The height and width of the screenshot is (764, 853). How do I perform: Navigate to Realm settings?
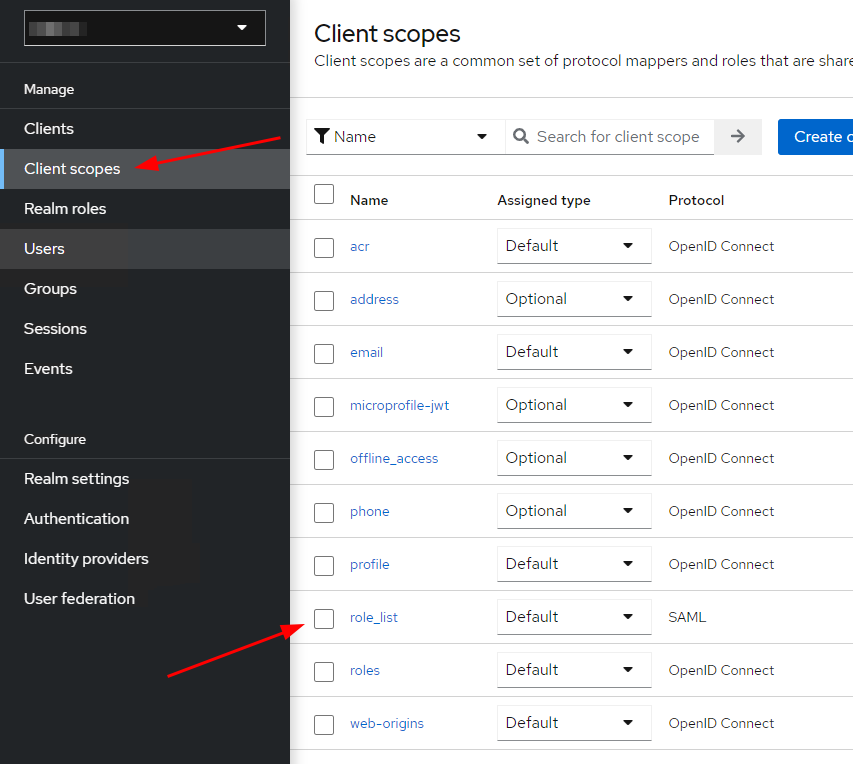[x=77, y=479]
